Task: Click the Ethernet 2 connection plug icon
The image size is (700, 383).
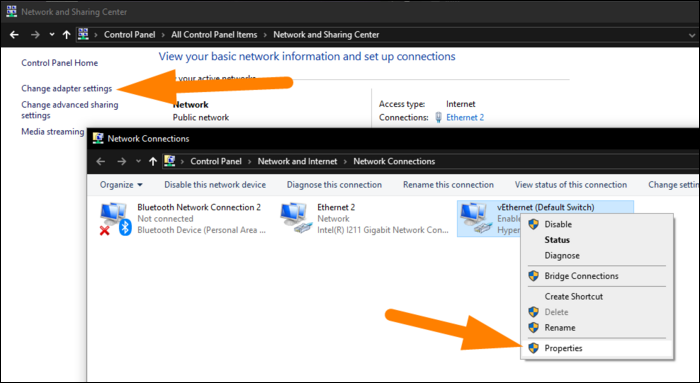Action: click(438, 117)
